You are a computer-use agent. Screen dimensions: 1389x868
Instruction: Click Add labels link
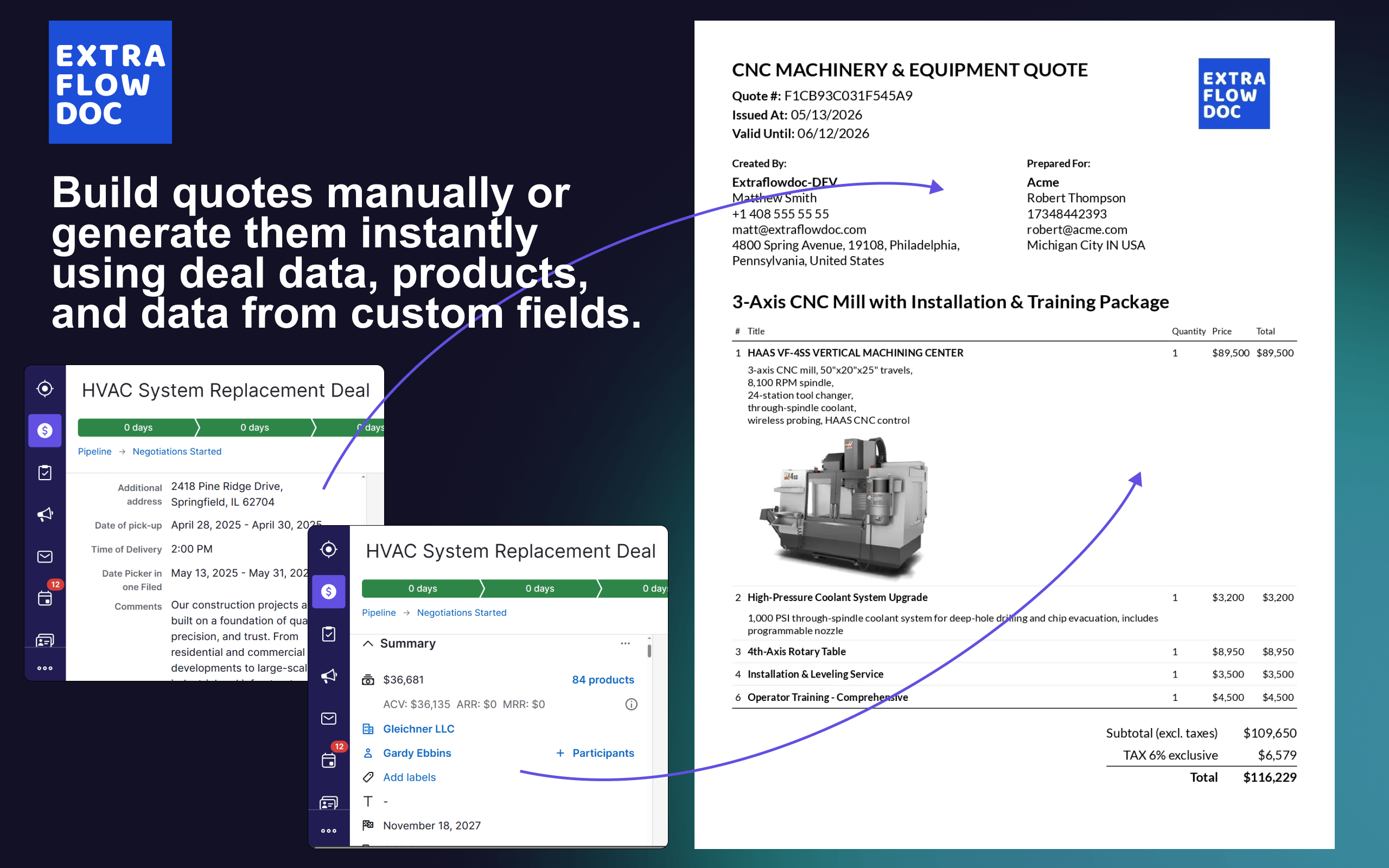coord(409,777)
